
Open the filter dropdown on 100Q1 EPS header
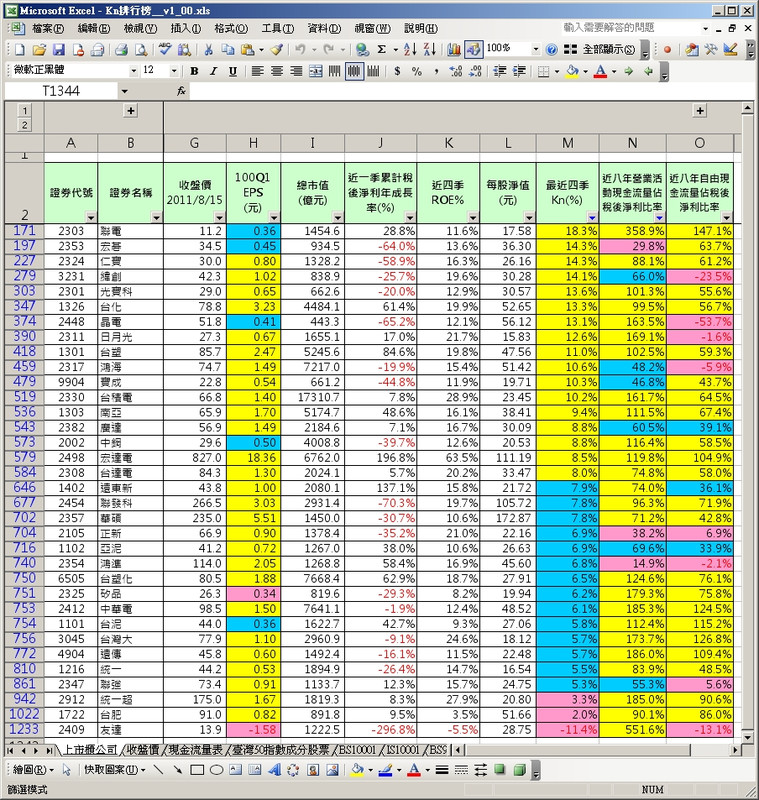click(274, 217)
